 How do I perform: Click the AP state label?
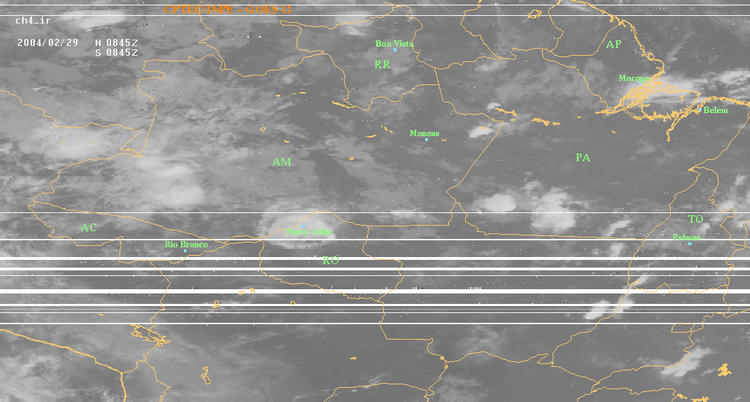pyautogui.click(x=614, y=45)
